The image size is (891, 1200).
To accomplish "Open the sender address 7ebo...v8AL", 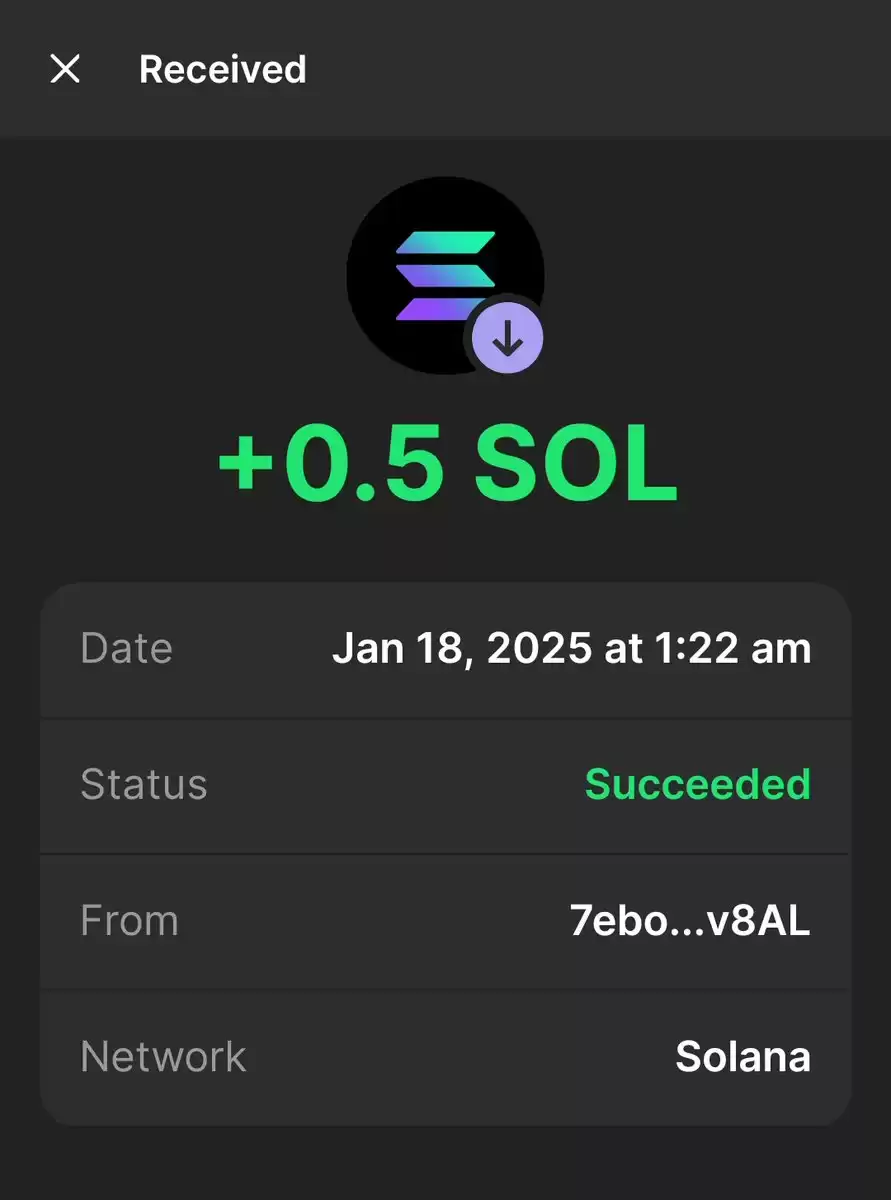I will (690, 921).
